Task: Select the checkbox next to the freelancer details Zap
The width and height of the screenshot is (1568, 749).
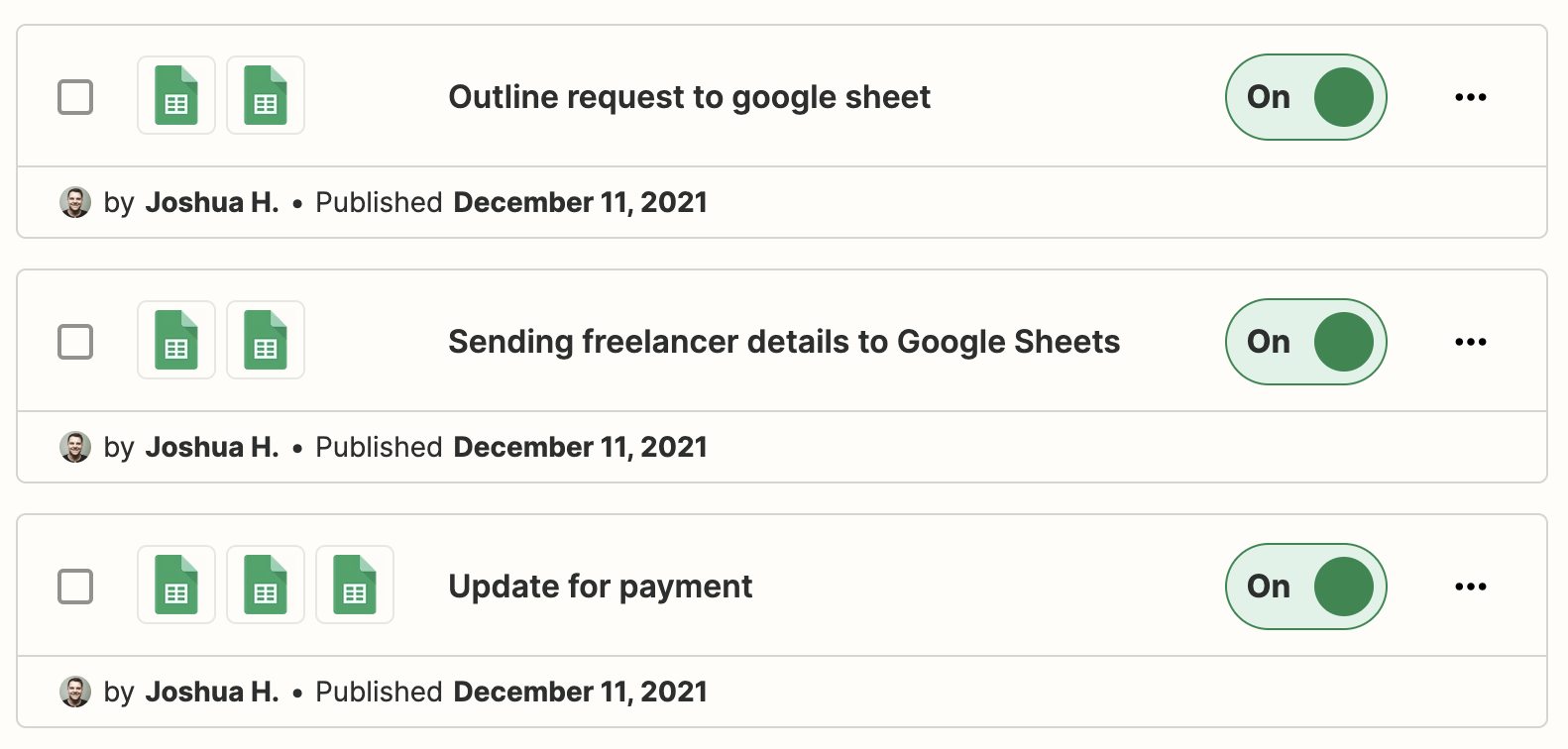Action: (75, 342)
